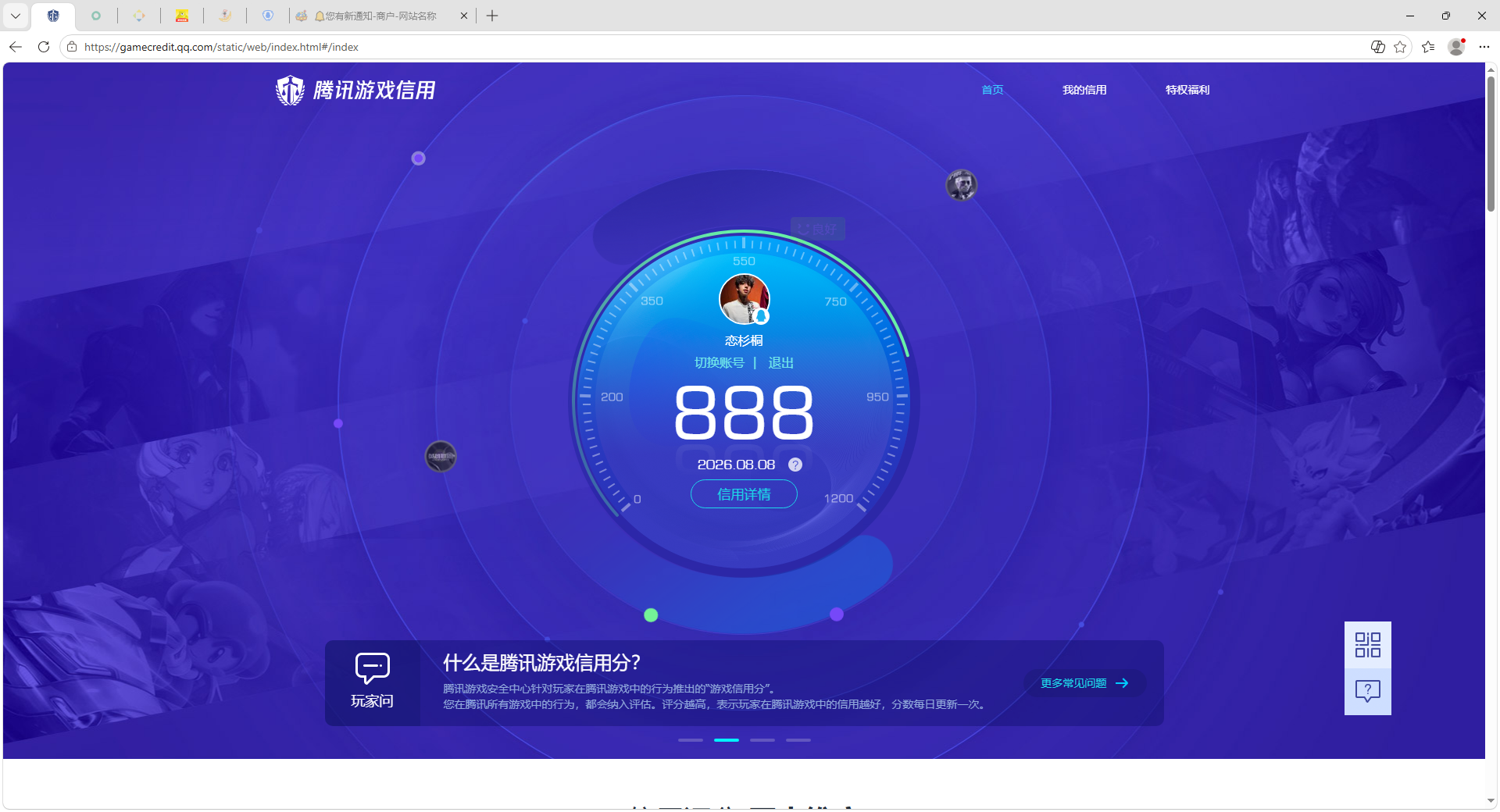Image resolution: width=1500 pixels, height=812 pixels.
Task: Click the scrollbar down arrow
Action: (x=1491, y=800)
